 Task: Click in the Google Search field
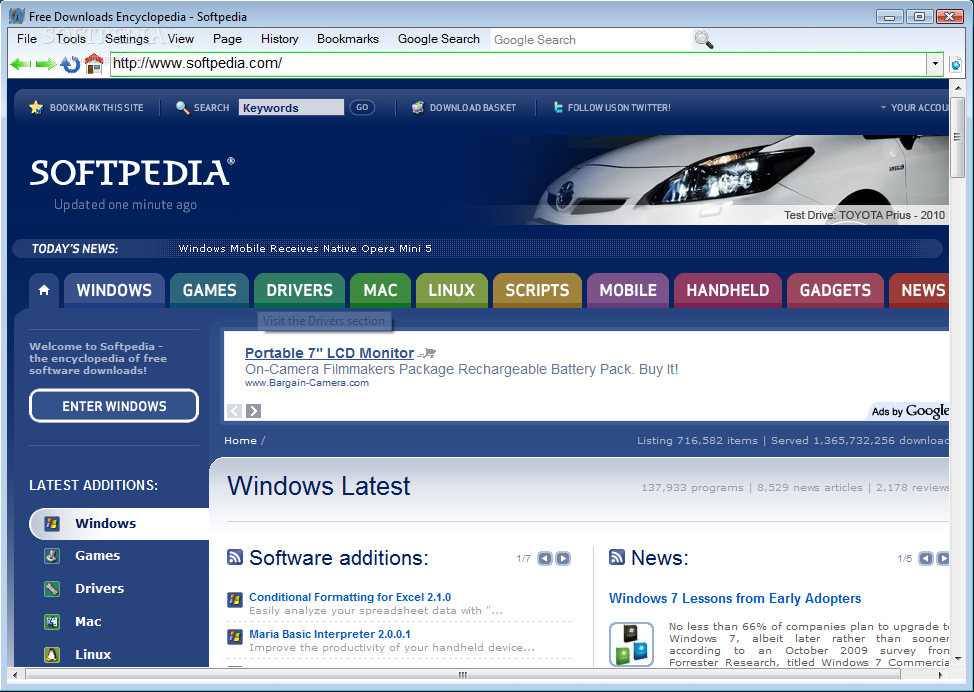coord(591,40)
